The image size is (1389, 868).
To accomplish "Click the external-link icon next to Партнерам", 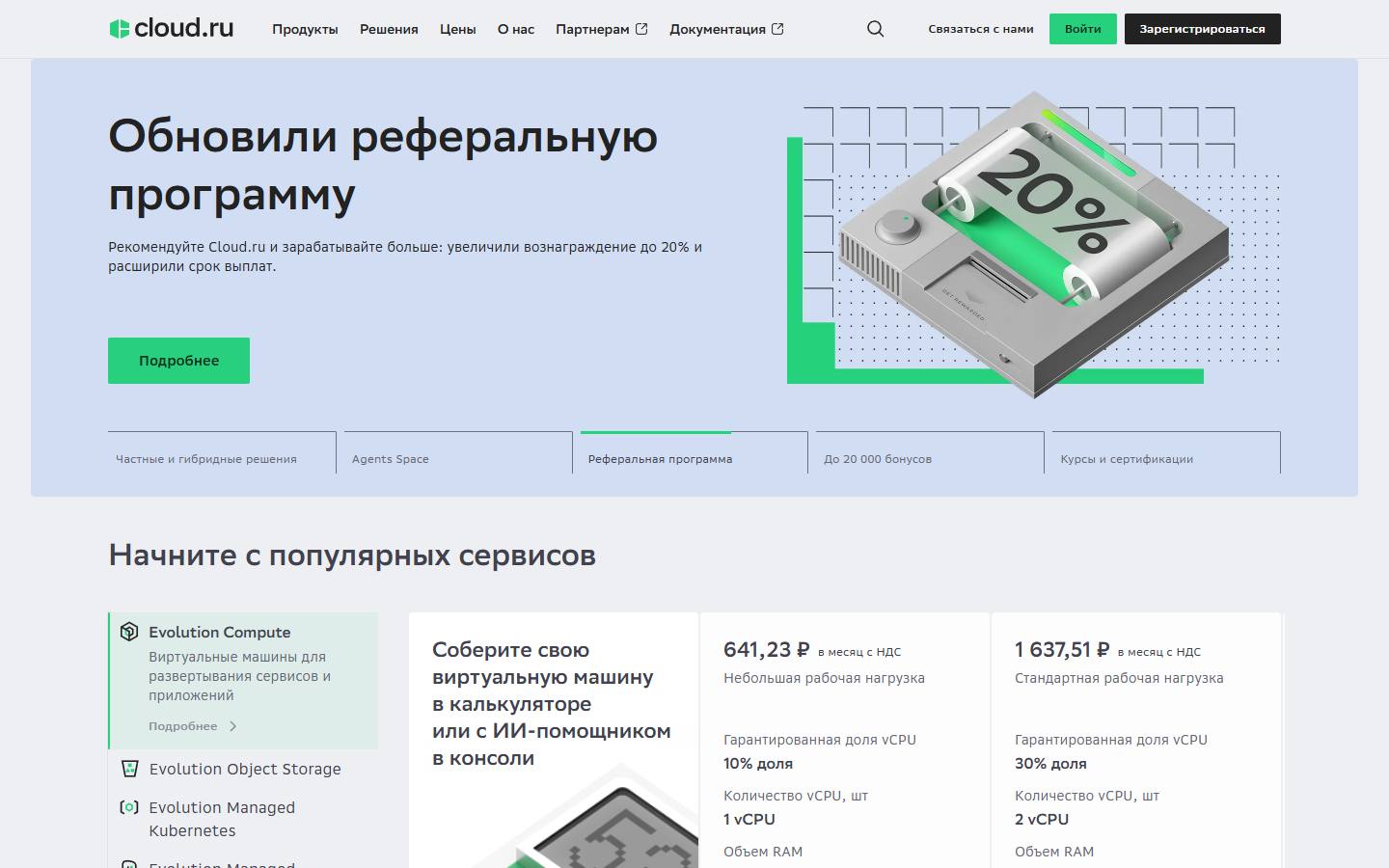I will tap(641, 29).
